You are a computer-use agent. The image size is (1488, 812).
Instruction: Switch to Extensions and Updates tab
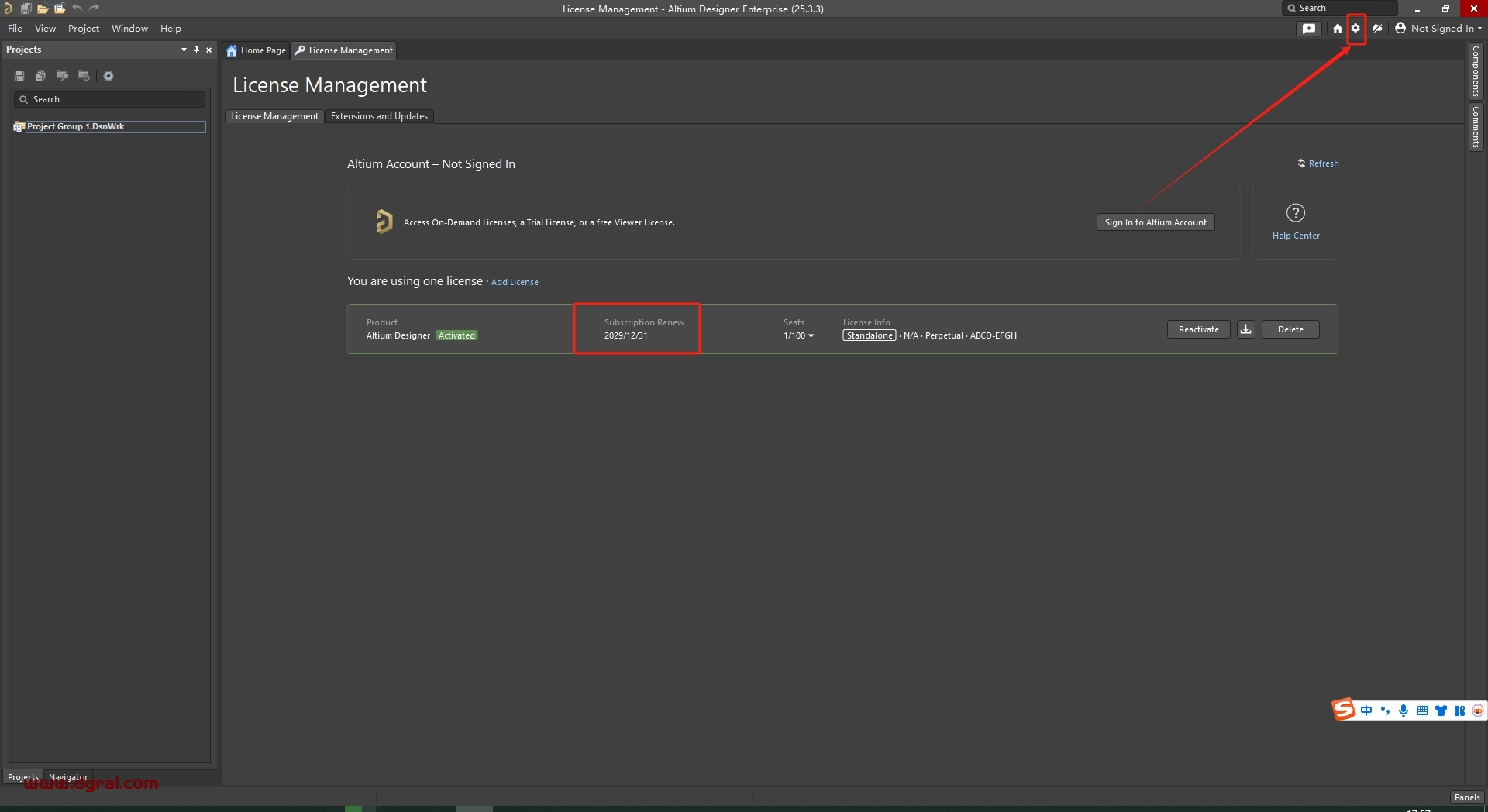pyautogui.click(x=379, y=116)
